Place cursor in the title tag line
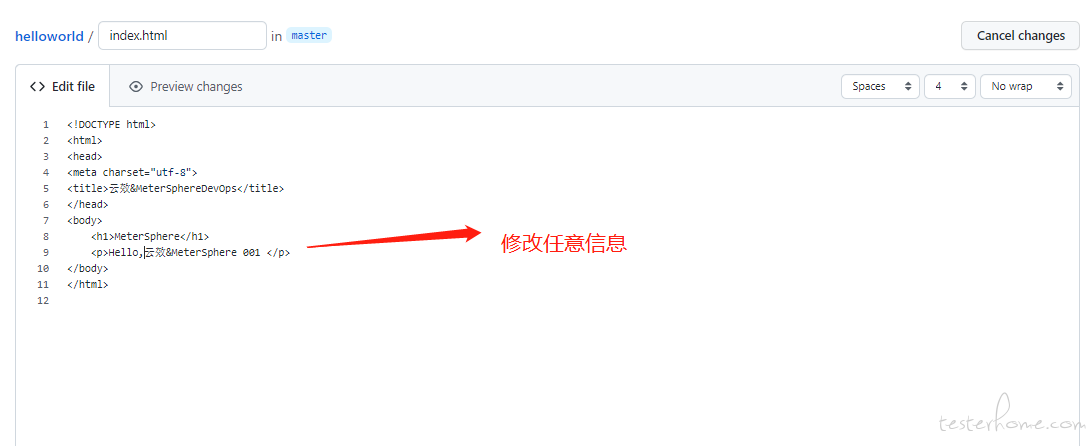The width and height of the screenshot is (1088, 446). point(176,188)
